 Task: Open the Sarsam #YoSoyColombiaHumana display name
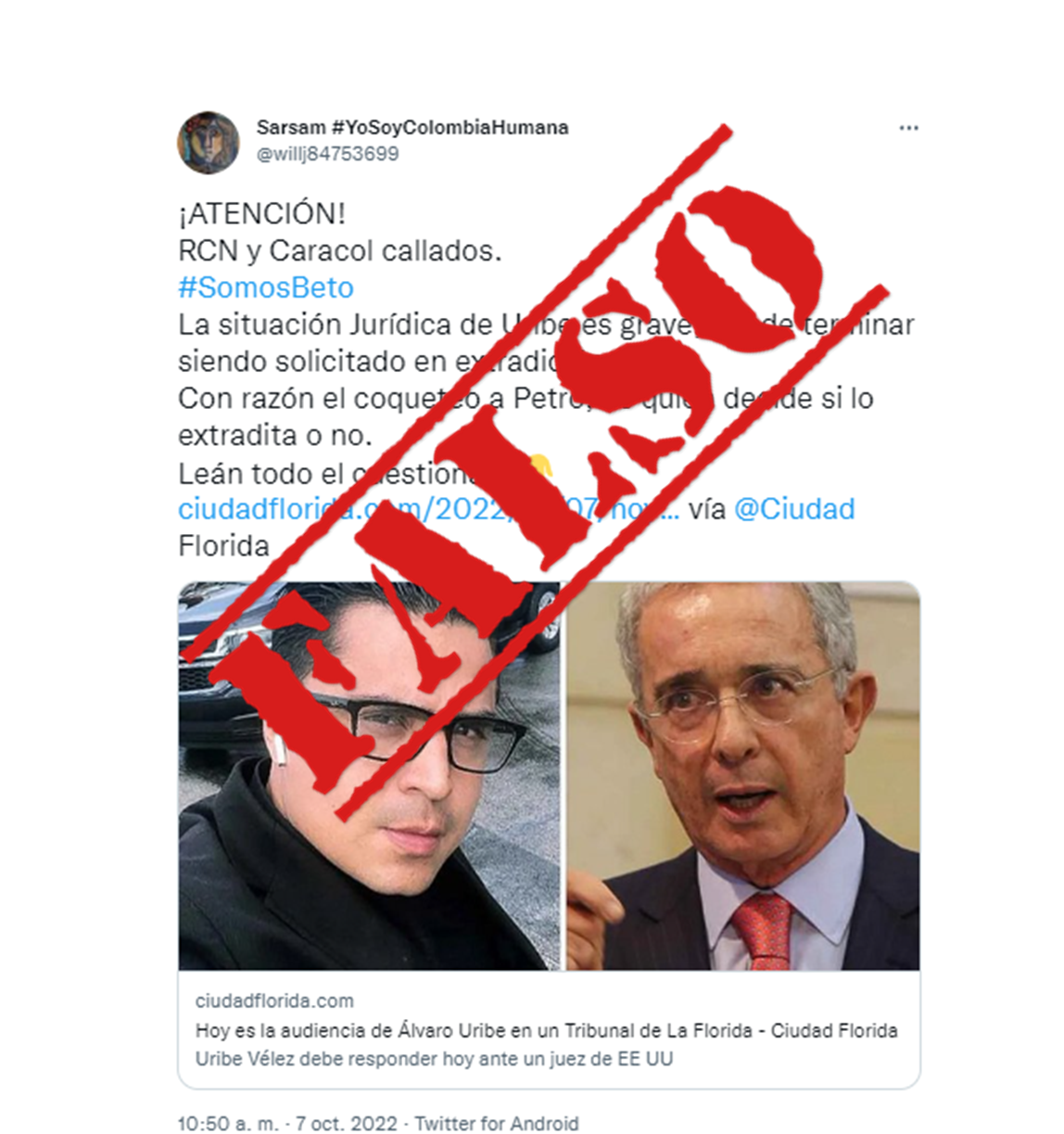pyautogui.click(x=412, y=127)
